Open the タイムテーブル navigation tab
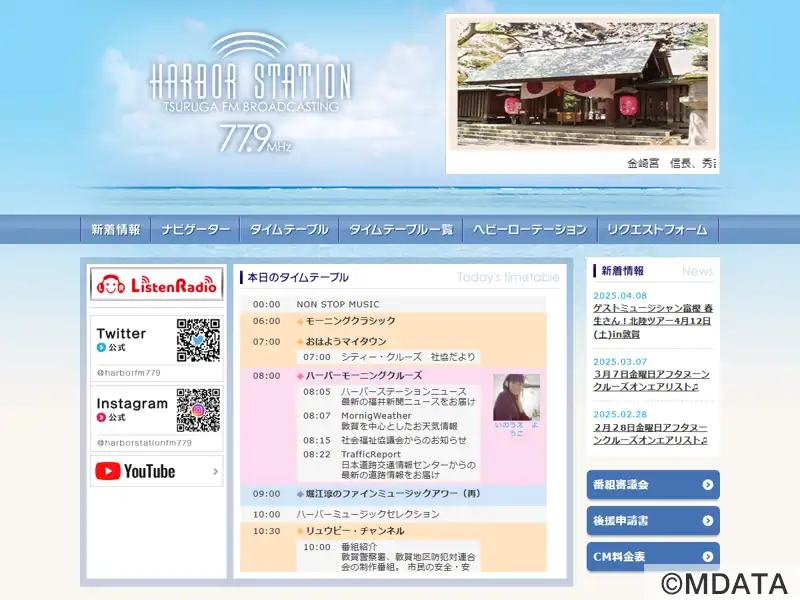 [x=289, y=230]
